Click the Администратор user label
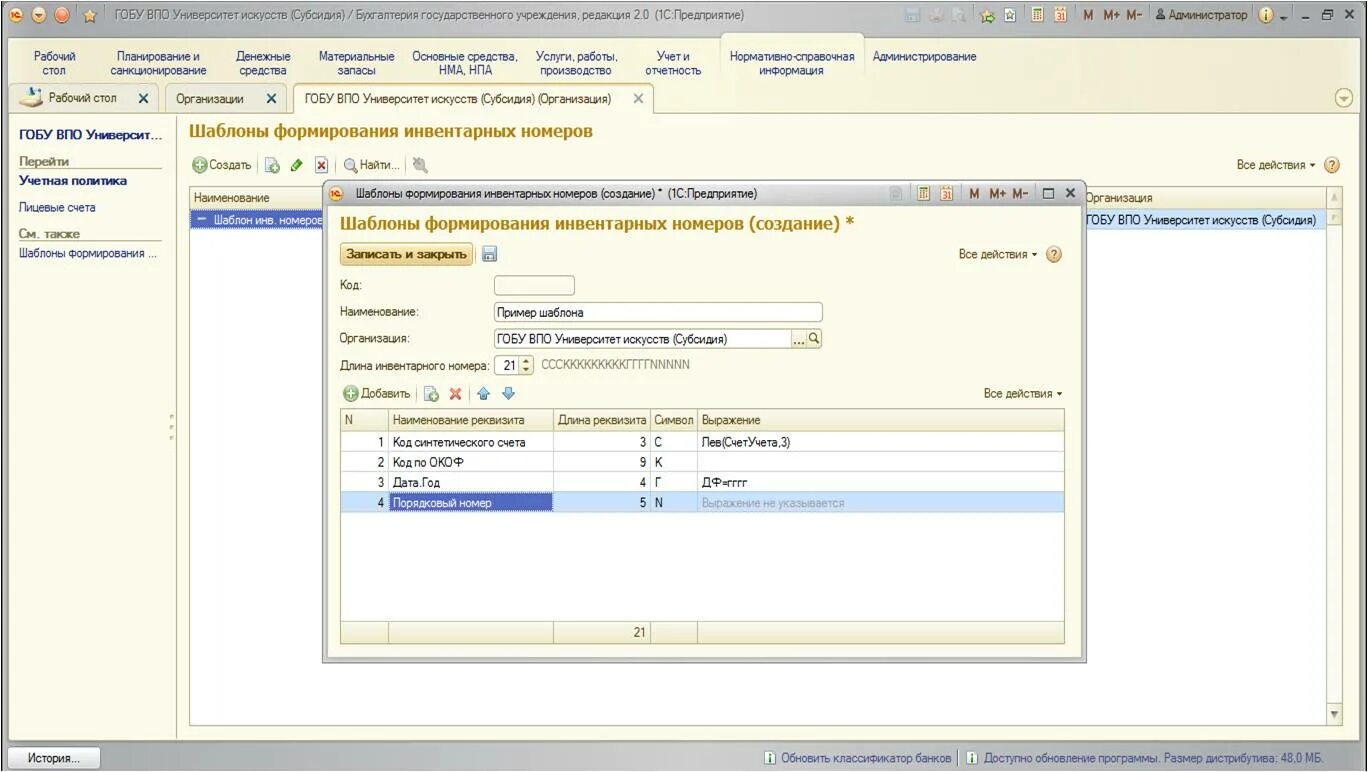Viewport: 1368px width, 772px height. pos(1201,15)
